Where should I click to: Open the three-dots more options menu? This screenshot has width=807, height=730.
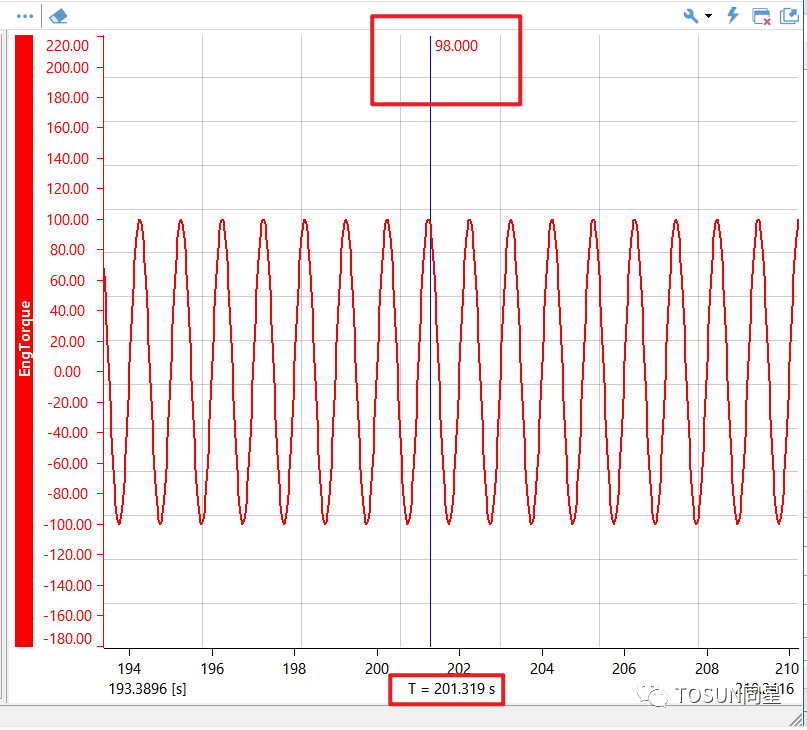[25, 16]
